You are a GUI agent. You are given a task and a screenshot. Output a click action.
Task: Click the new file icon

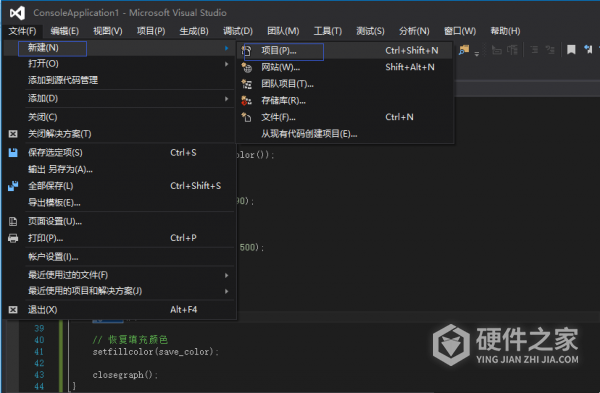point(246,117)
